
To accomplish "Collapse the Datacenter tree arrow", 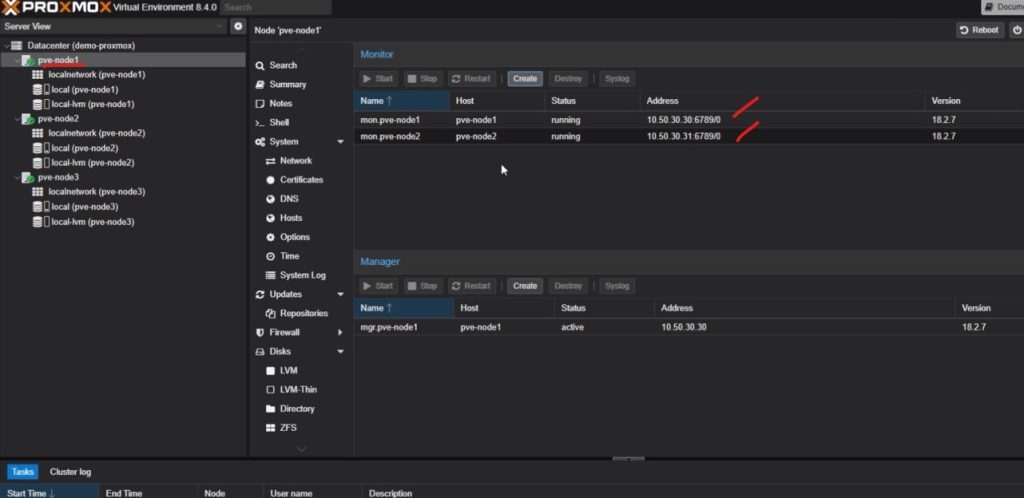I will (7, 46).
